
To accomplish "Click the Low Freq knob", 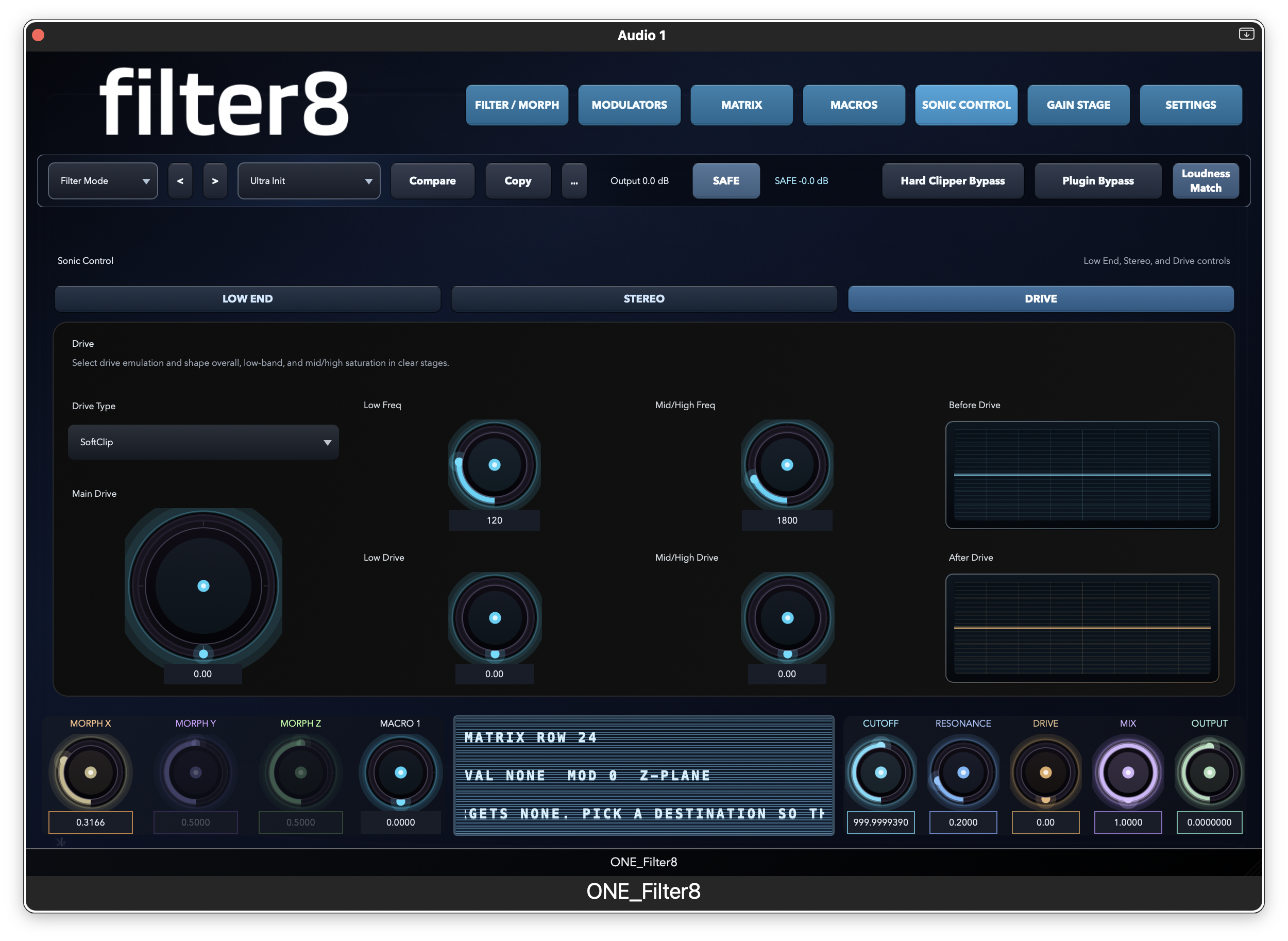I will point(494,465).
